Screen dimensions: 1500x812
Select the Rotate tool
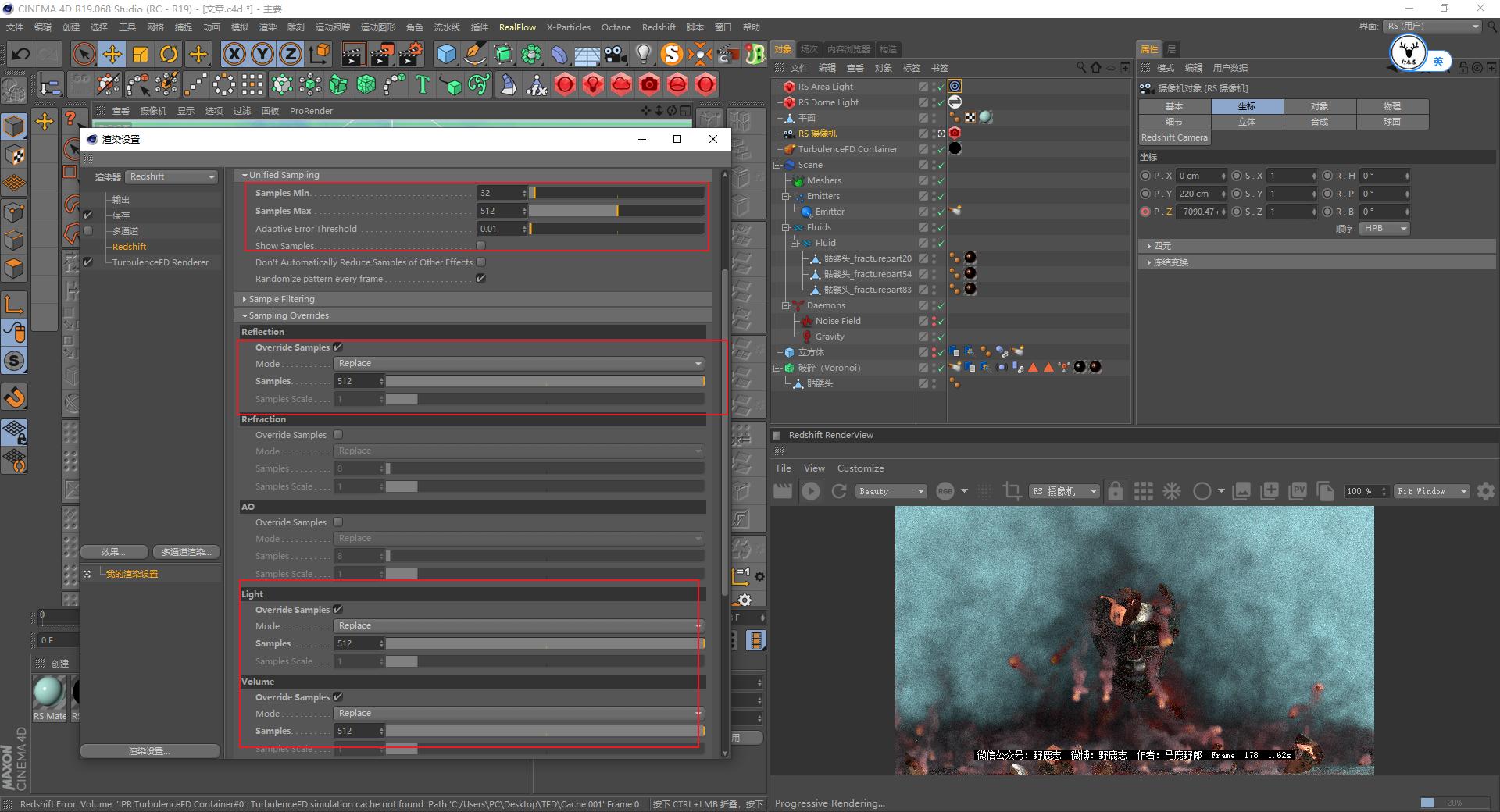tap(169, 54)
